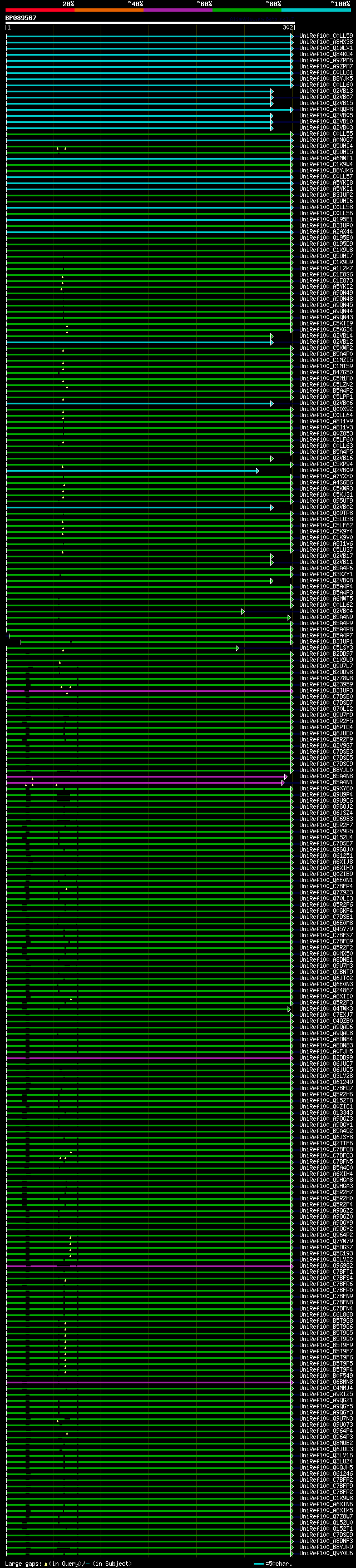Click label UniRef100_Q4TWK3
The image size is (356, 1568).
pos(325,1009)
